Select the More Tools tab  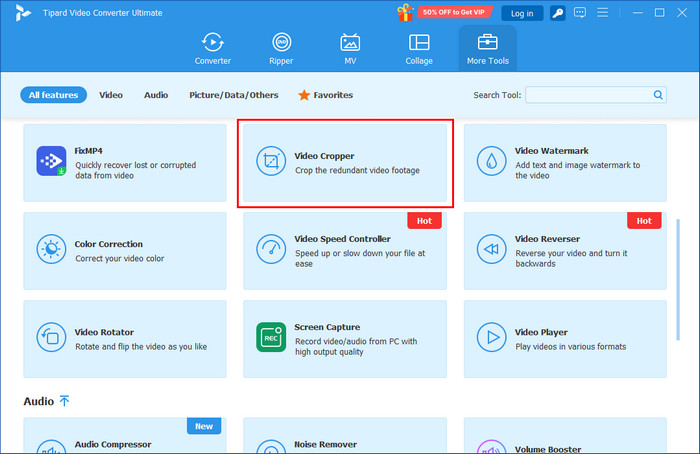click(488, 49)
